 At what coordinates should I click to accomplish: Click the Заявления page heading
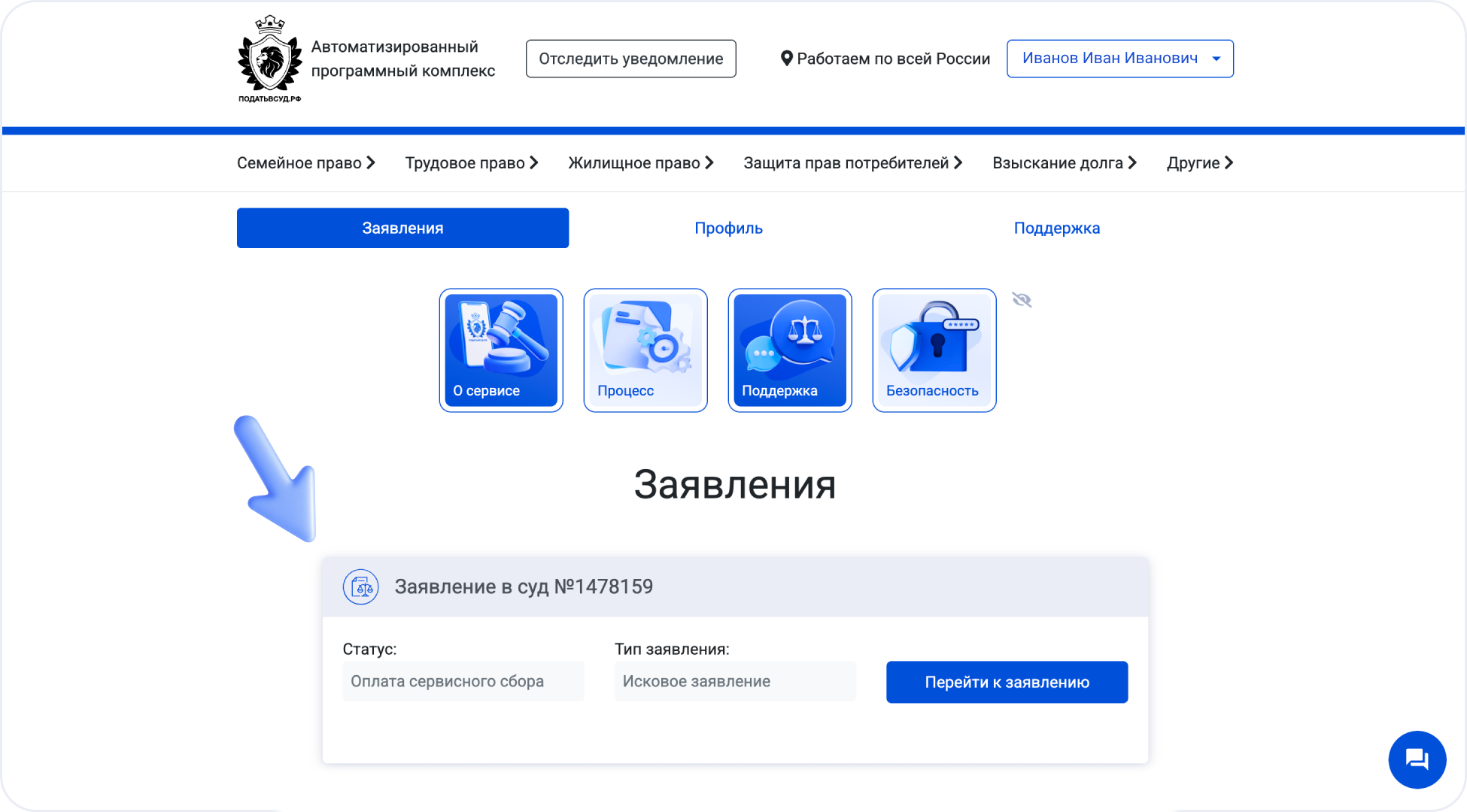(x=735, y=484)
